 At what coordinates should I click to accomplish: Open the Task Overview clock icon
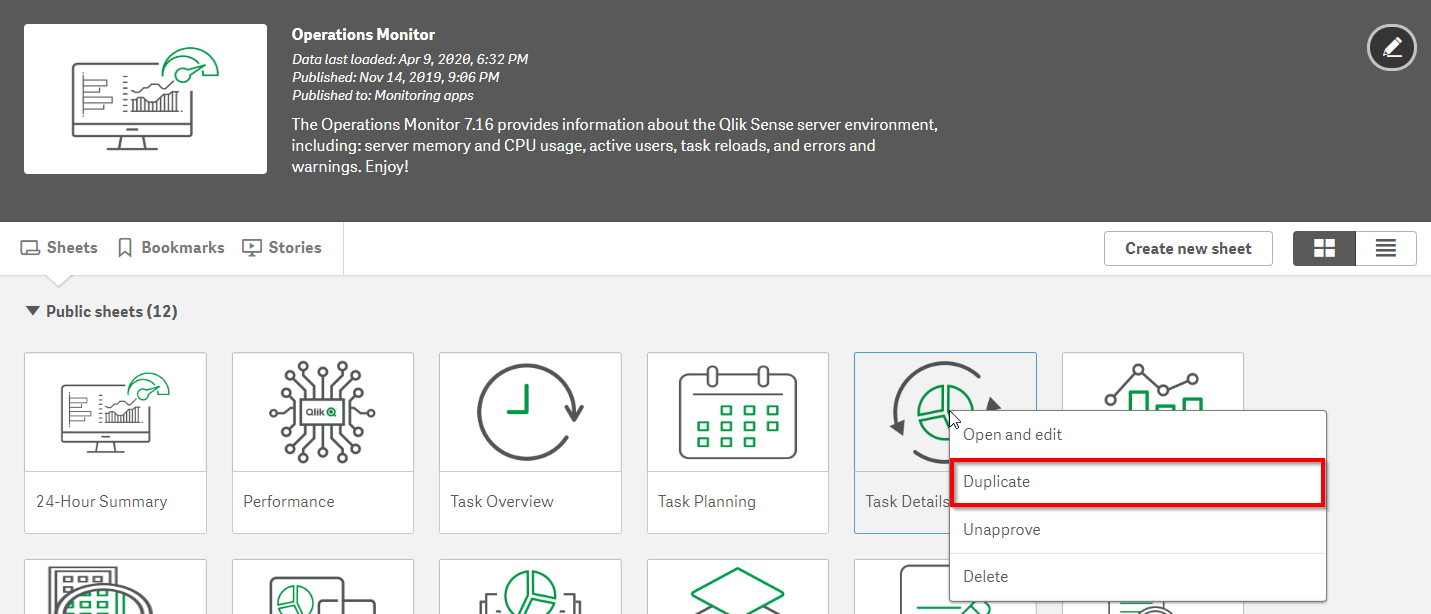[530, 411]
